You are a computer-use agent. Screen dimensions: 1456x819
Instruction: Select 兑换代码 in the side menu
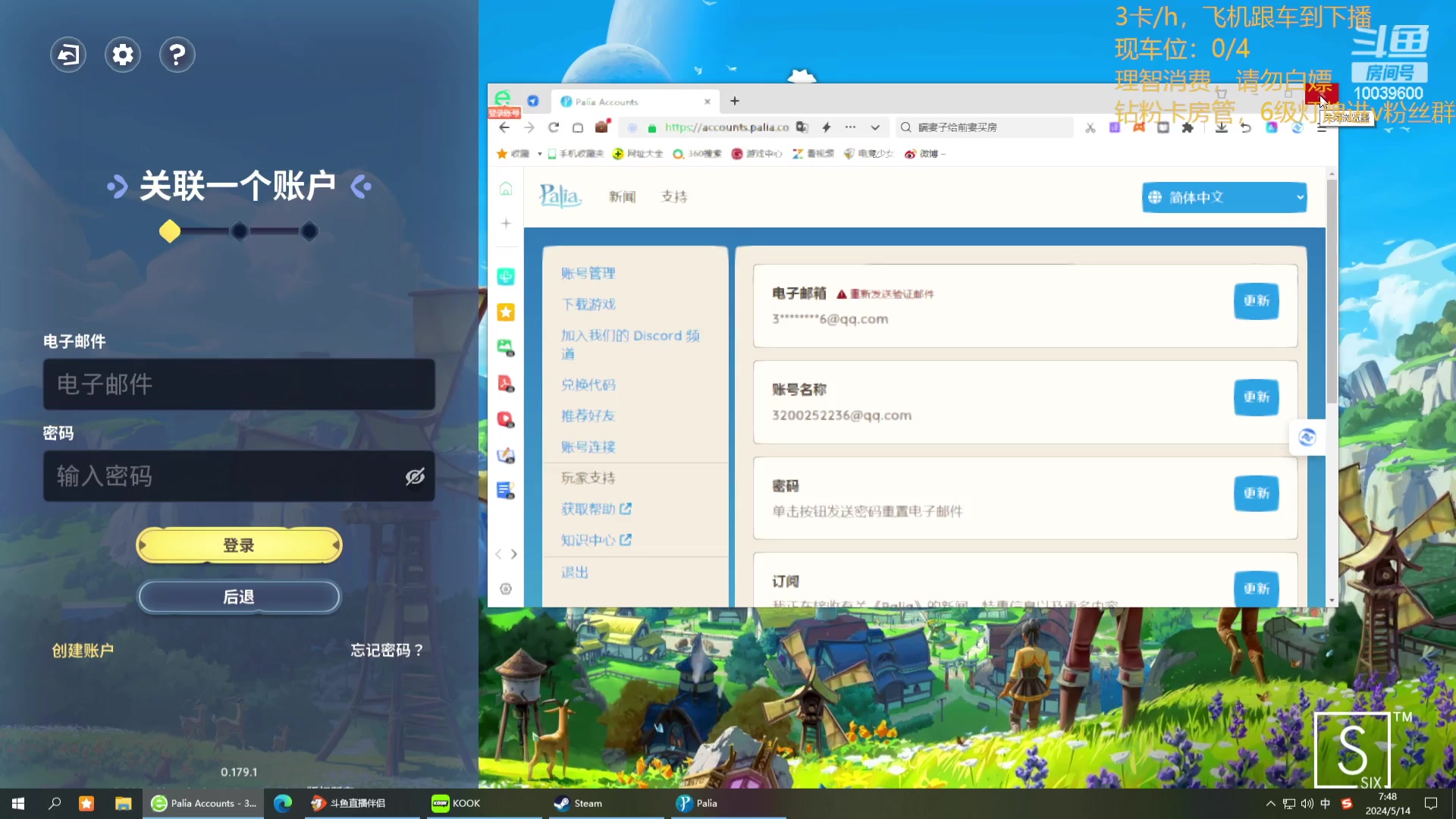[x=588, y=384]
